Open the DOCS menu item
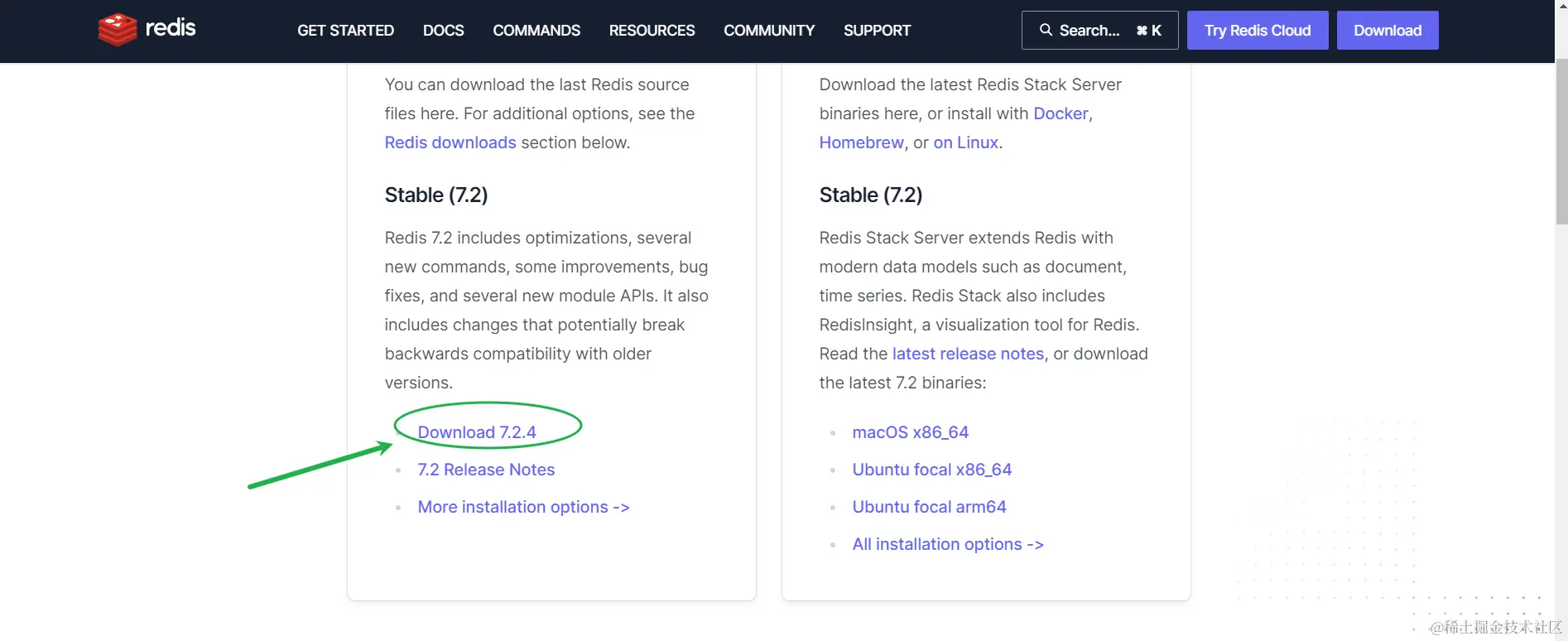The image size is (1568, 641). coord(443,31)
